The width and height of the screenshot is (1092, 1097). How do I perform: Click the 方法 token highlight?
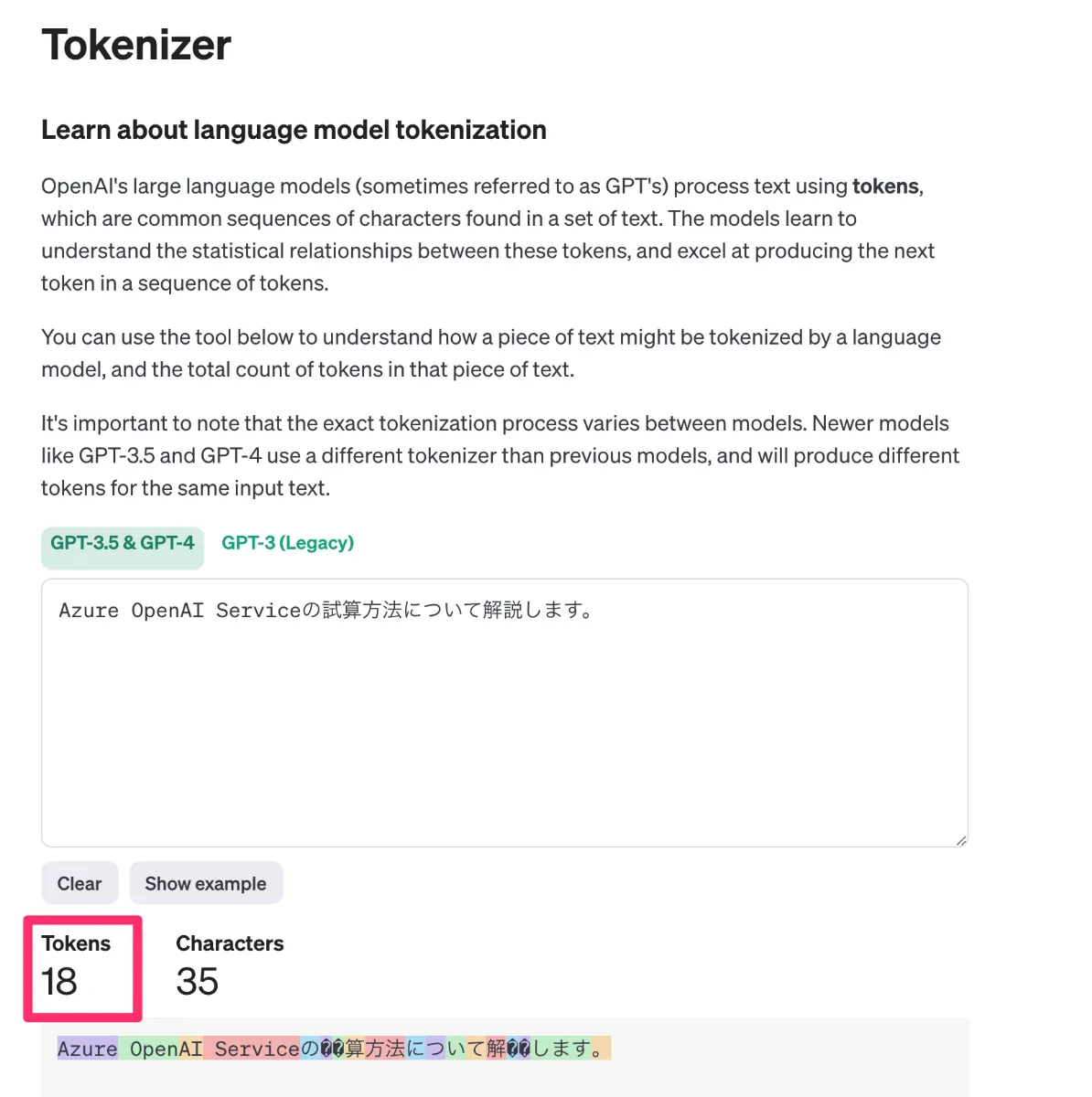coord(385,1049)
